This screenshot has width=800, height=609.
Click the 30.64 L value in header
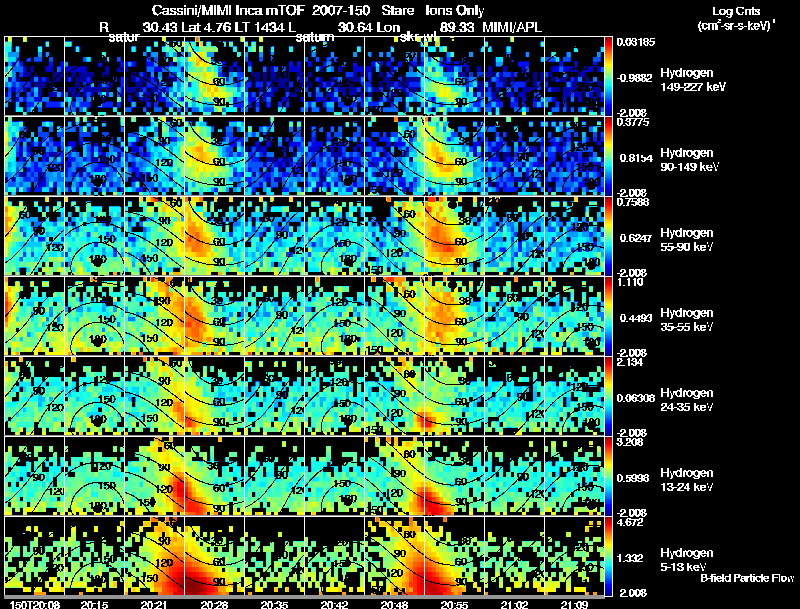tap(356, 27)
